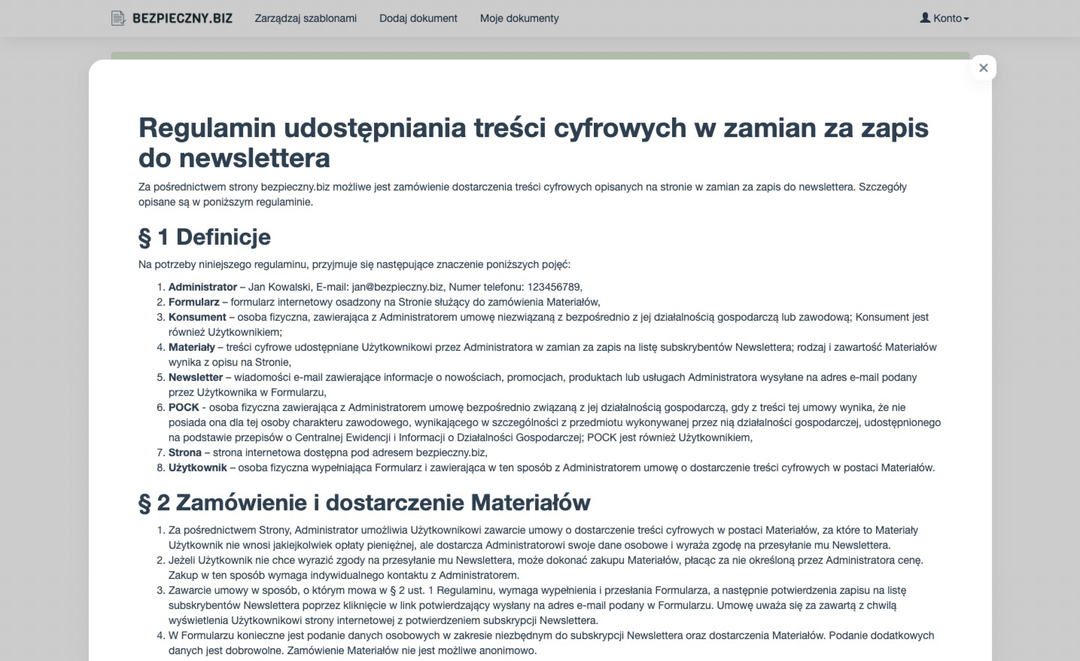This screenshot has width=1080, height=661.
Task: Click the BEZPIECZNY.BIZ document logo icon
Action: pos(118,18)
